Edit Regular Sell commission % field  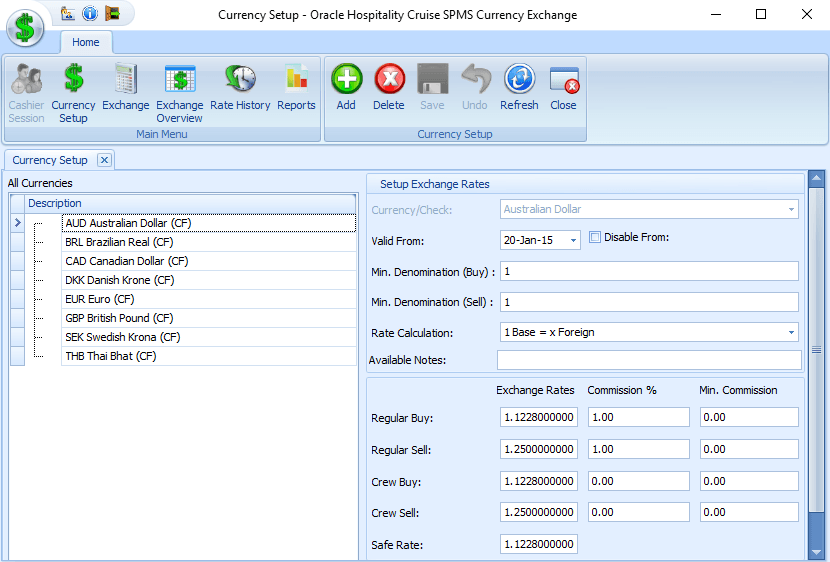(638, 449)
